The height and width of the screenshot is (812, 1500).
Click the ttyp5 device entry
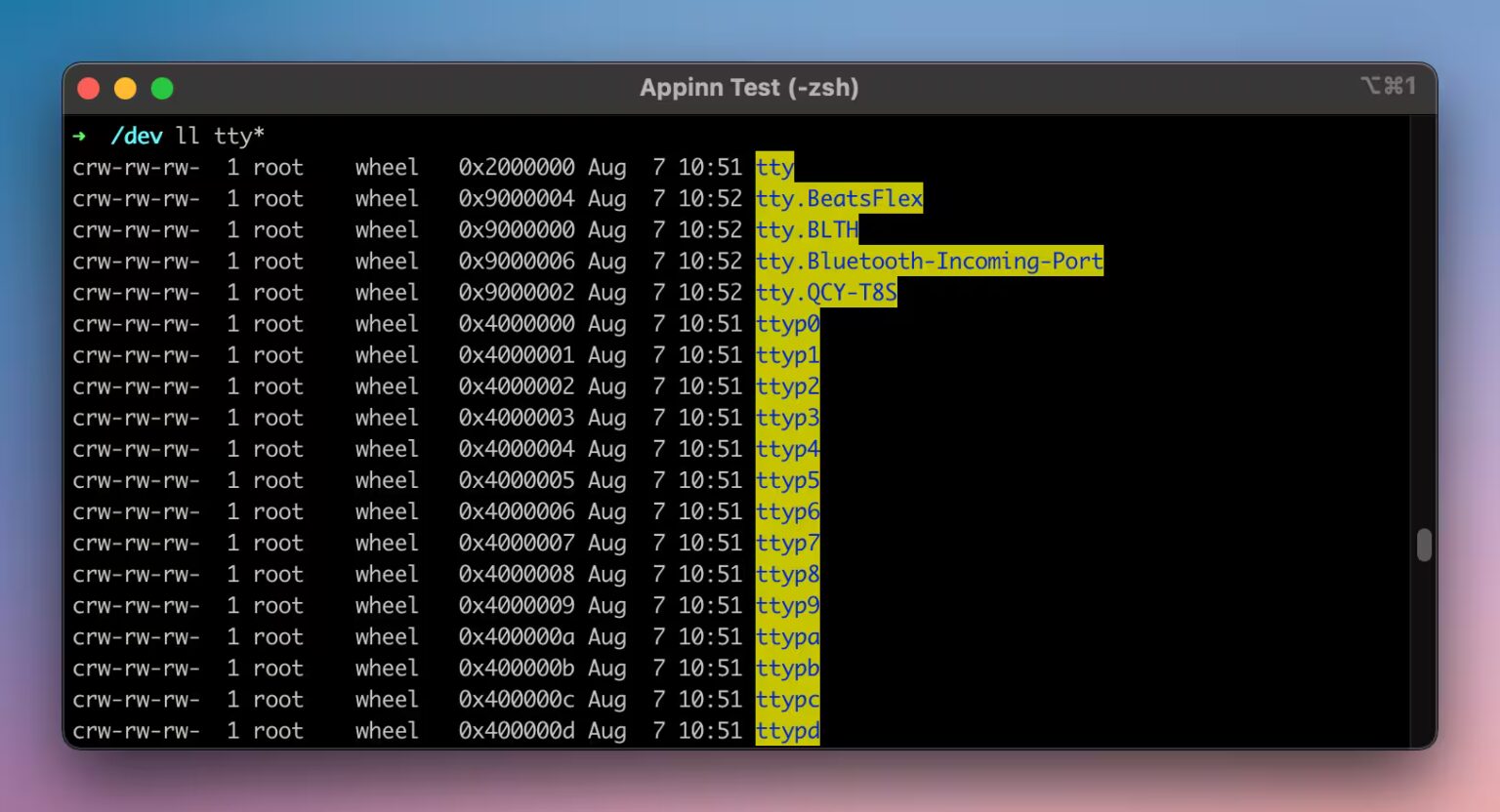point(787,479)
